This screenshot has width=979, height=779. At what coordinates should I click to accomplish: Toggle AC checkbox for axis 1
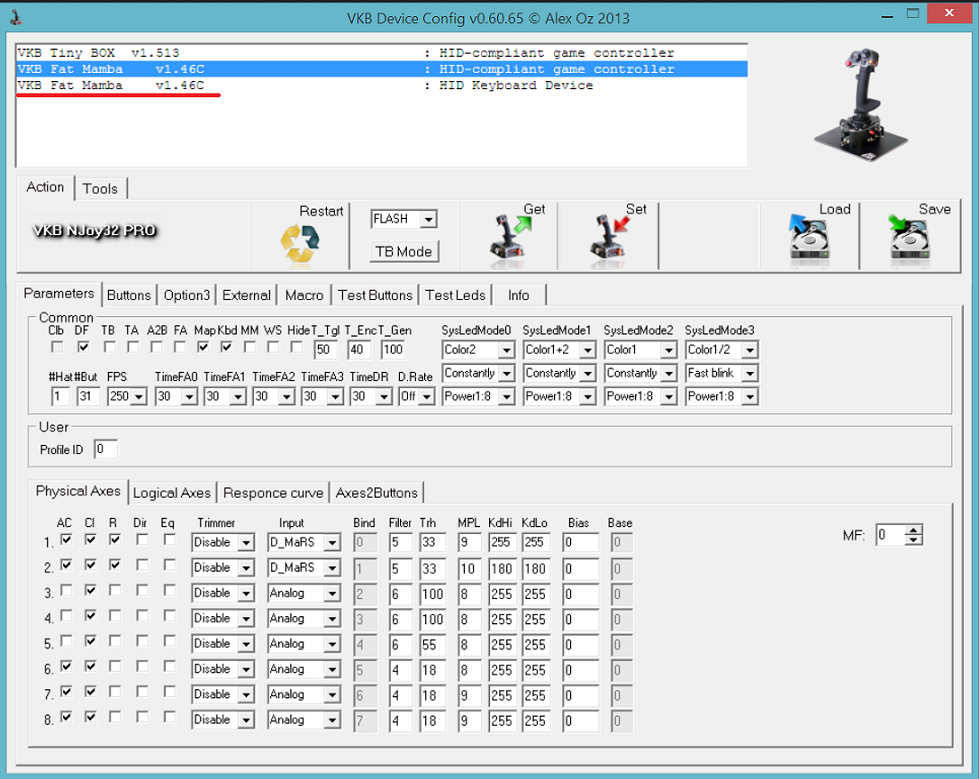(66, 539)
